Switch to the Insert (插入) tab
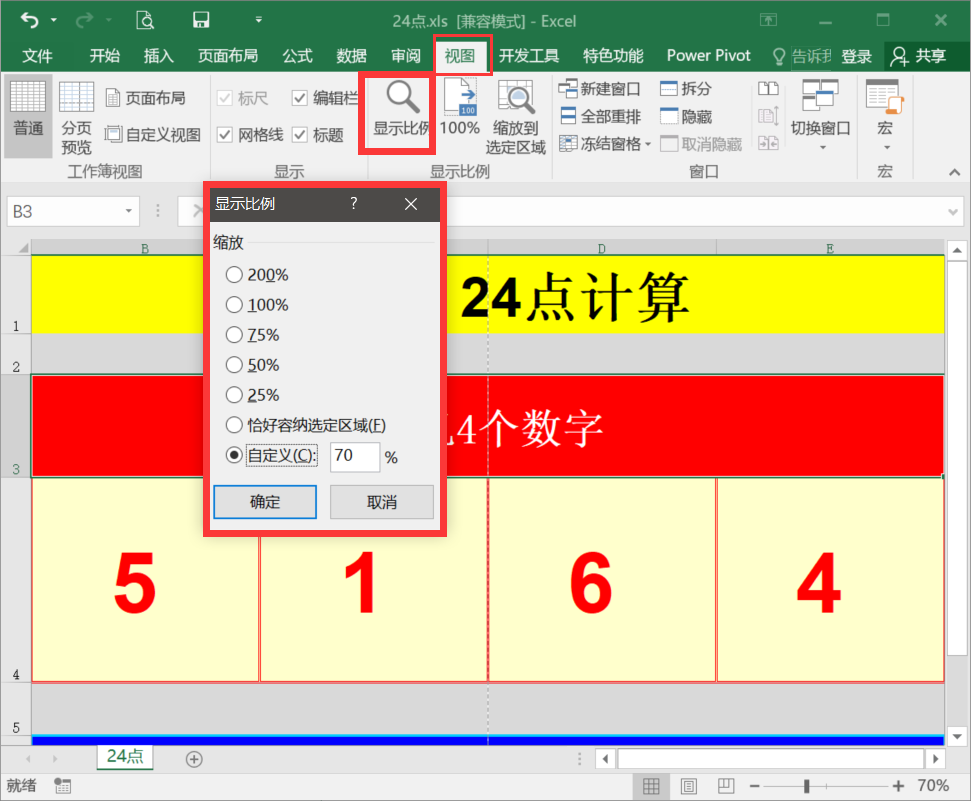This screenshot has height=801, width=971. [x=159, y=56]
